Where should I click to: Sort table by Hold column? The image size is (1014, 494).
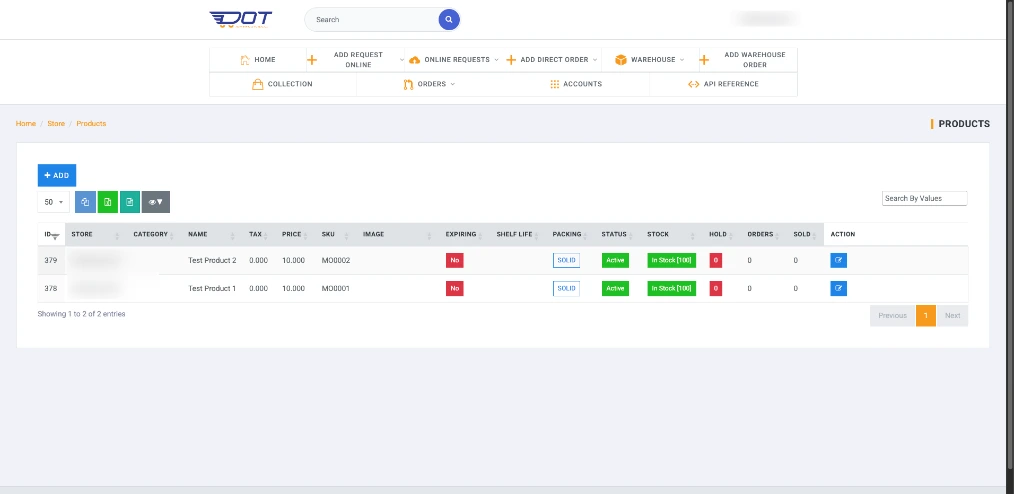722,234
